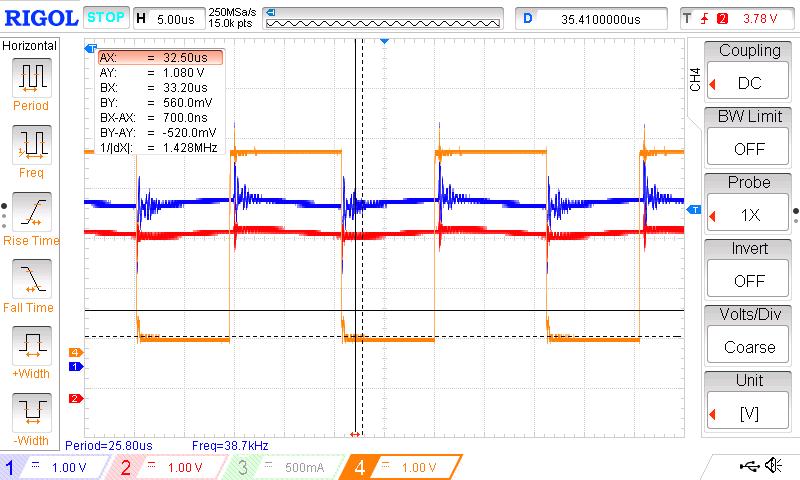
Task: Click the cursor X marker below the grid
Action: [x=355, y=435]
